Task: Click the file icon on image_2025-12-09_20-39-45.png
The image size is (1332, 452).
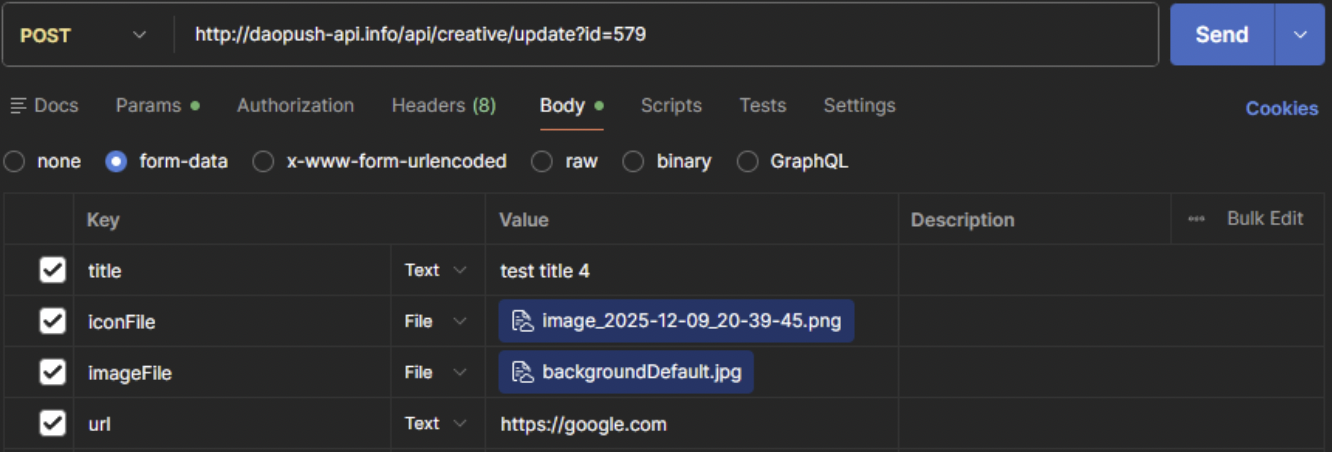Action: click(x=521, y=321)
